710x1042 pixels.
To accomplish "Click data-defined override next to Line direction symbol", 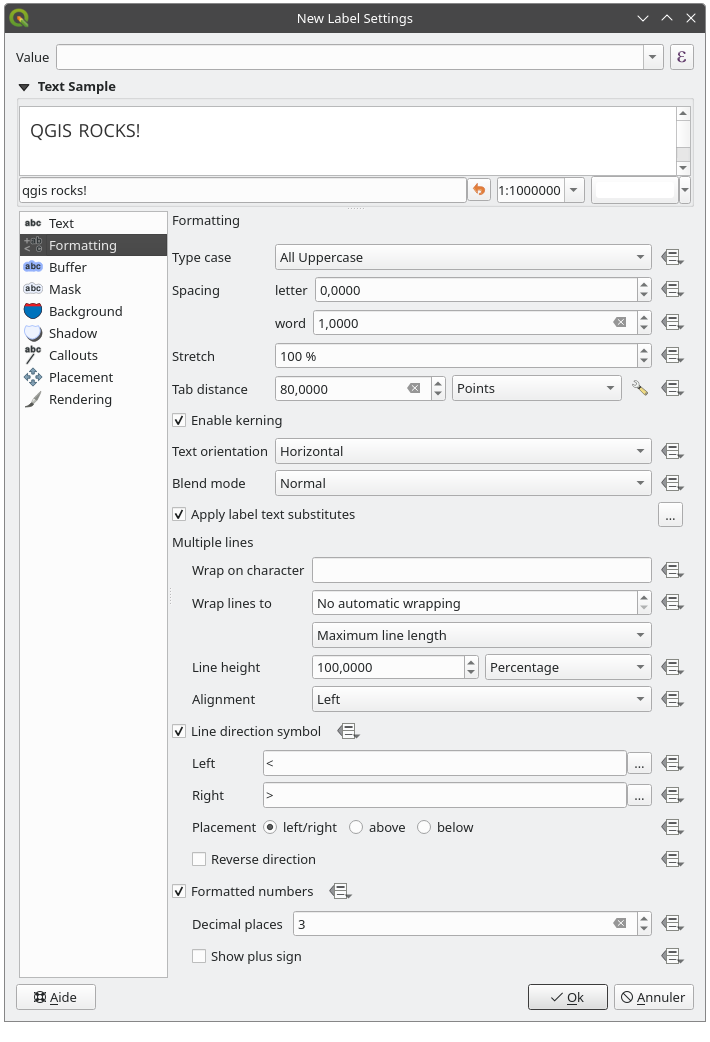I will pos(348,732).
